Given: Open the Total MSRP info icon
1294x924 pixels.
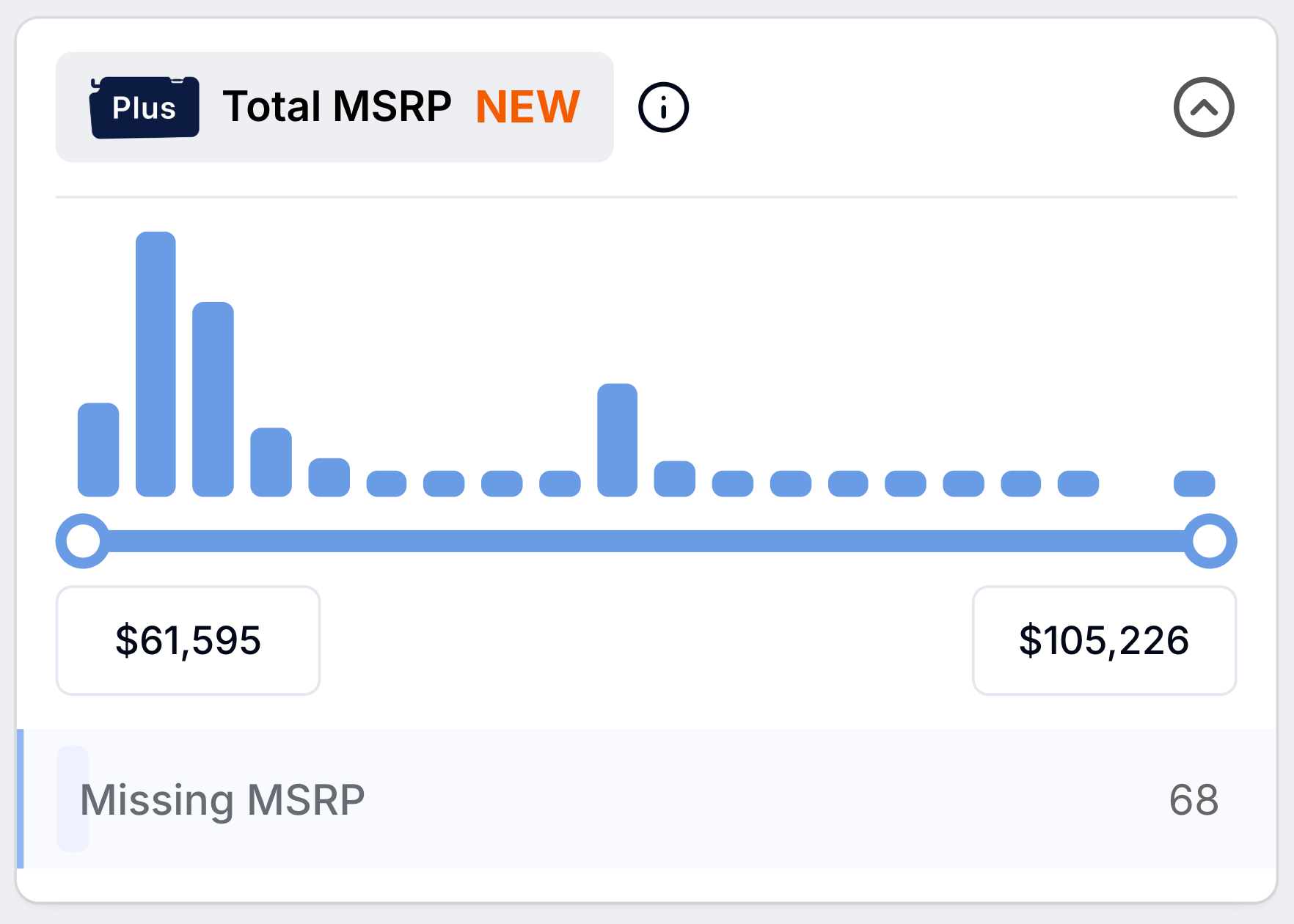Looking at the screenshot, I should (663, 107).
